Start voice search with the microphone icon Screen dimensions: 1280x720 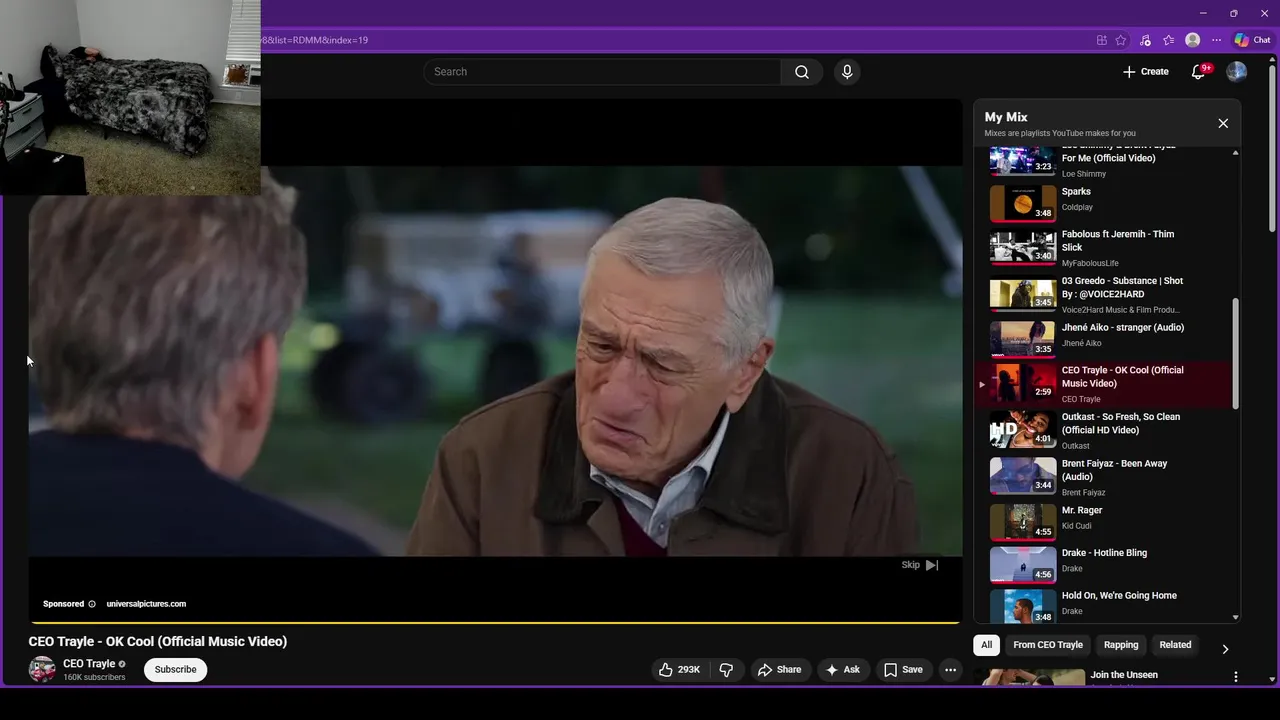(x=847, y=72)
